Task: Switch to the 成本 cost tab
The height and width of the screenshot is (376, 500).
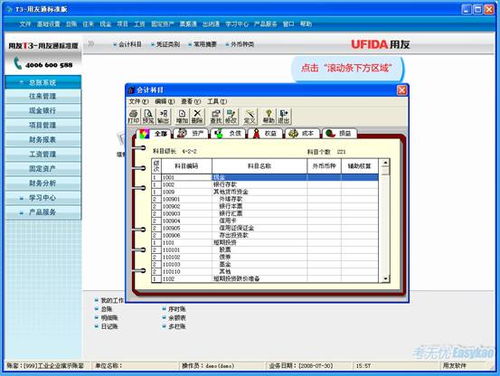Action: coord(303,134)
